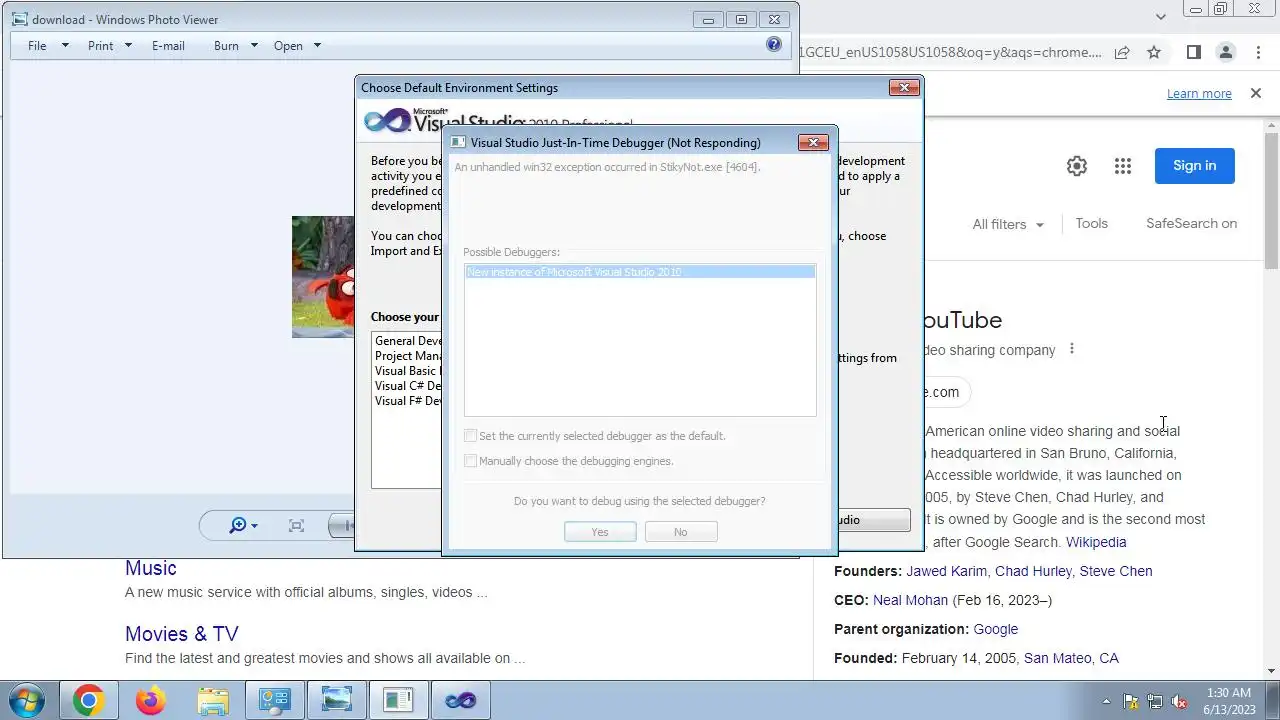Open the Wikipedia source link

1096,542
